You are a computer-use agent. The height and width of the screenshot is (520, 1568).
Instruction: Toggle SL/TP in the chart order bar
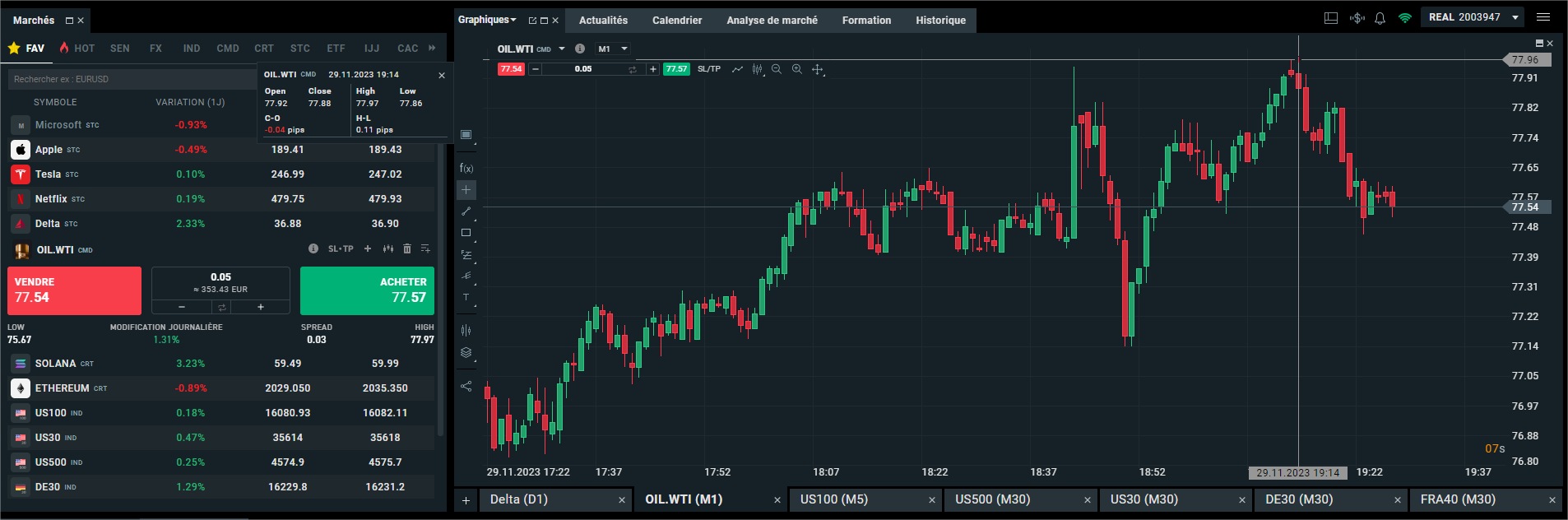[x=709, y=69]
